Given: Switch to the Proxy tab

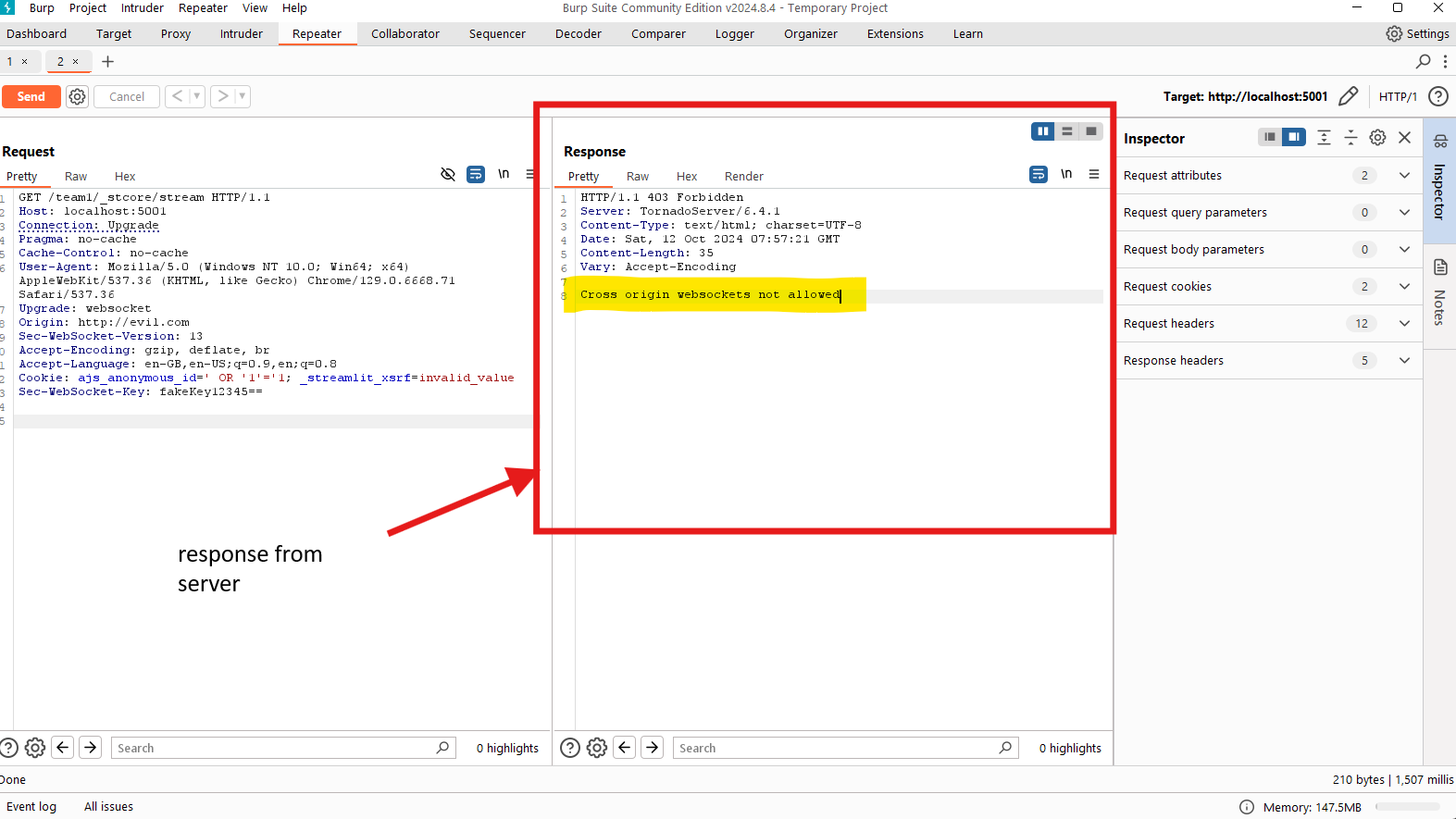Looking at the screenshot, I should coord(176,33).
